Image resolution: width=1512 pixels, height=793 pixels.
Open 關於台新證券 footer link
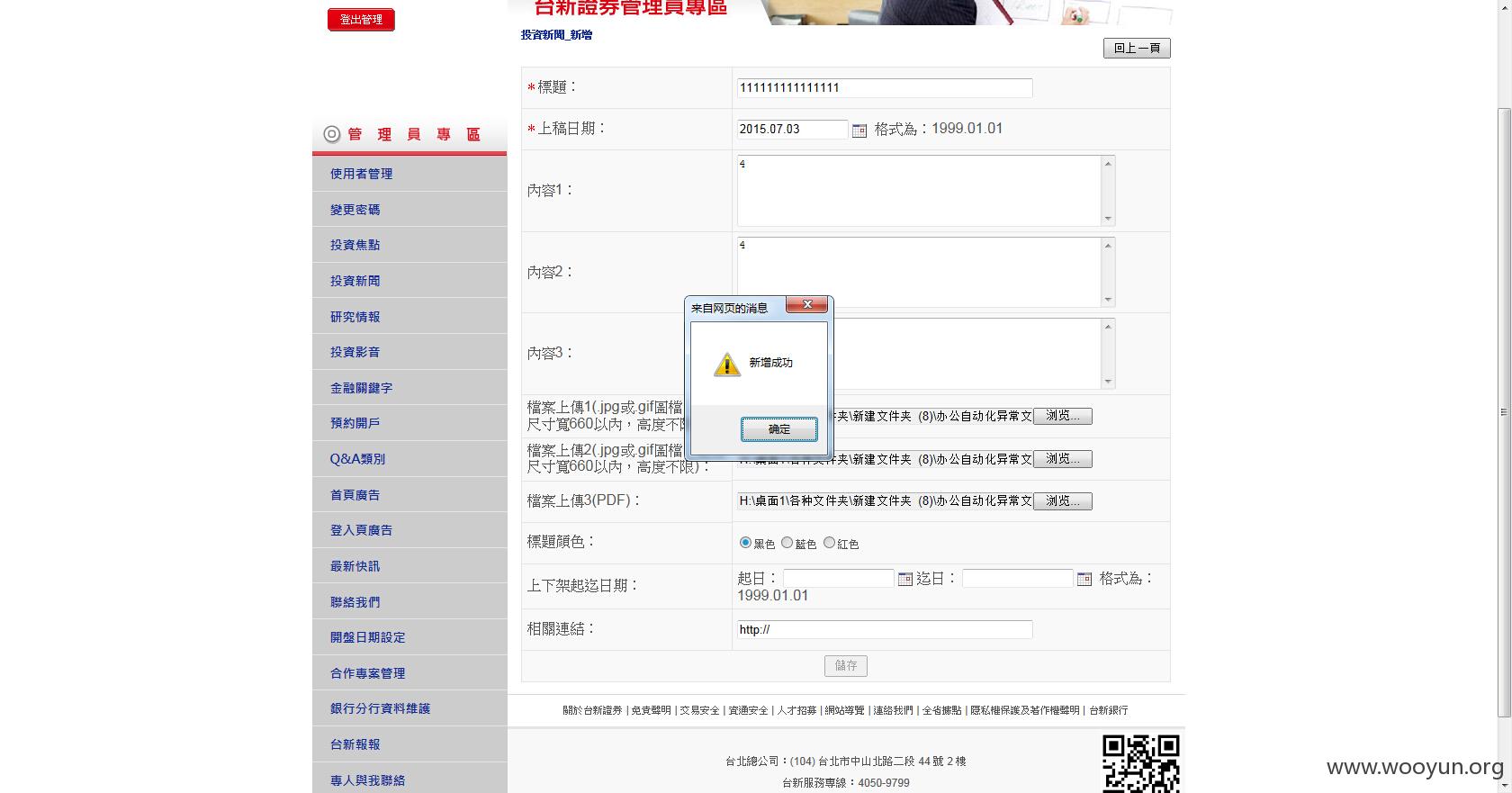click(x=592, y=710)
